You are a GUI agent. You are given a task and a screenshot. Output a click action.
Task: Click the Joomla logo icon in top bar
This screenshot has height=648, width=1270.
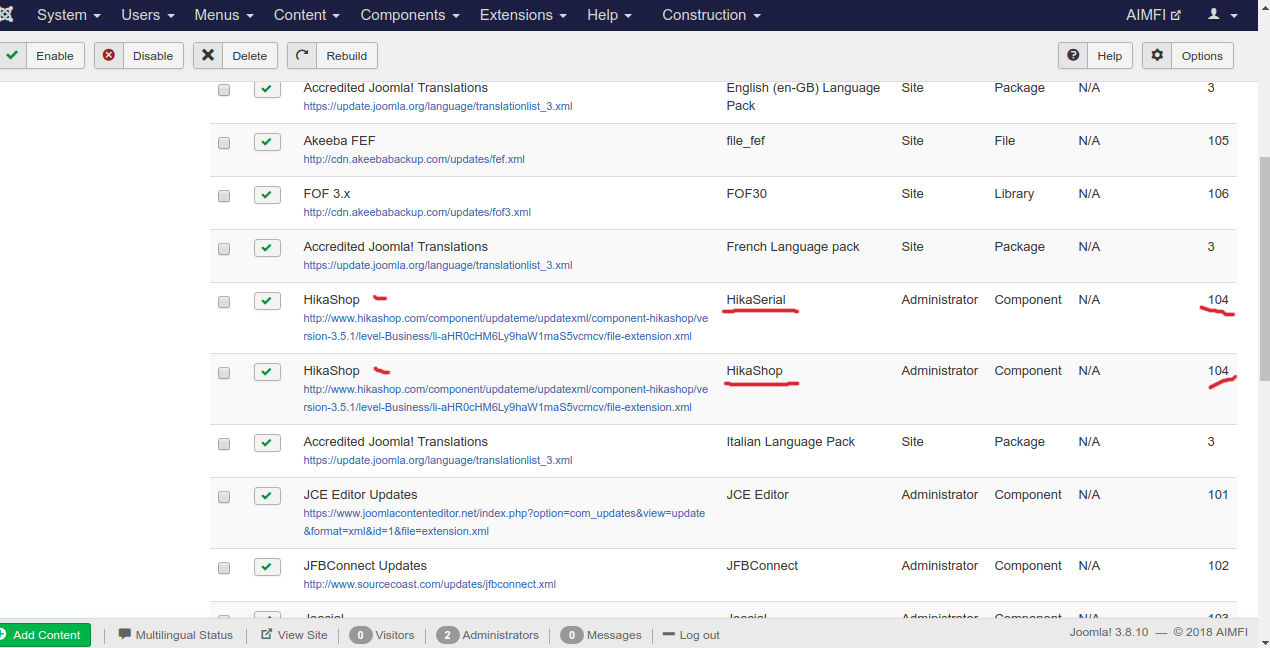(x=8, y=15)
